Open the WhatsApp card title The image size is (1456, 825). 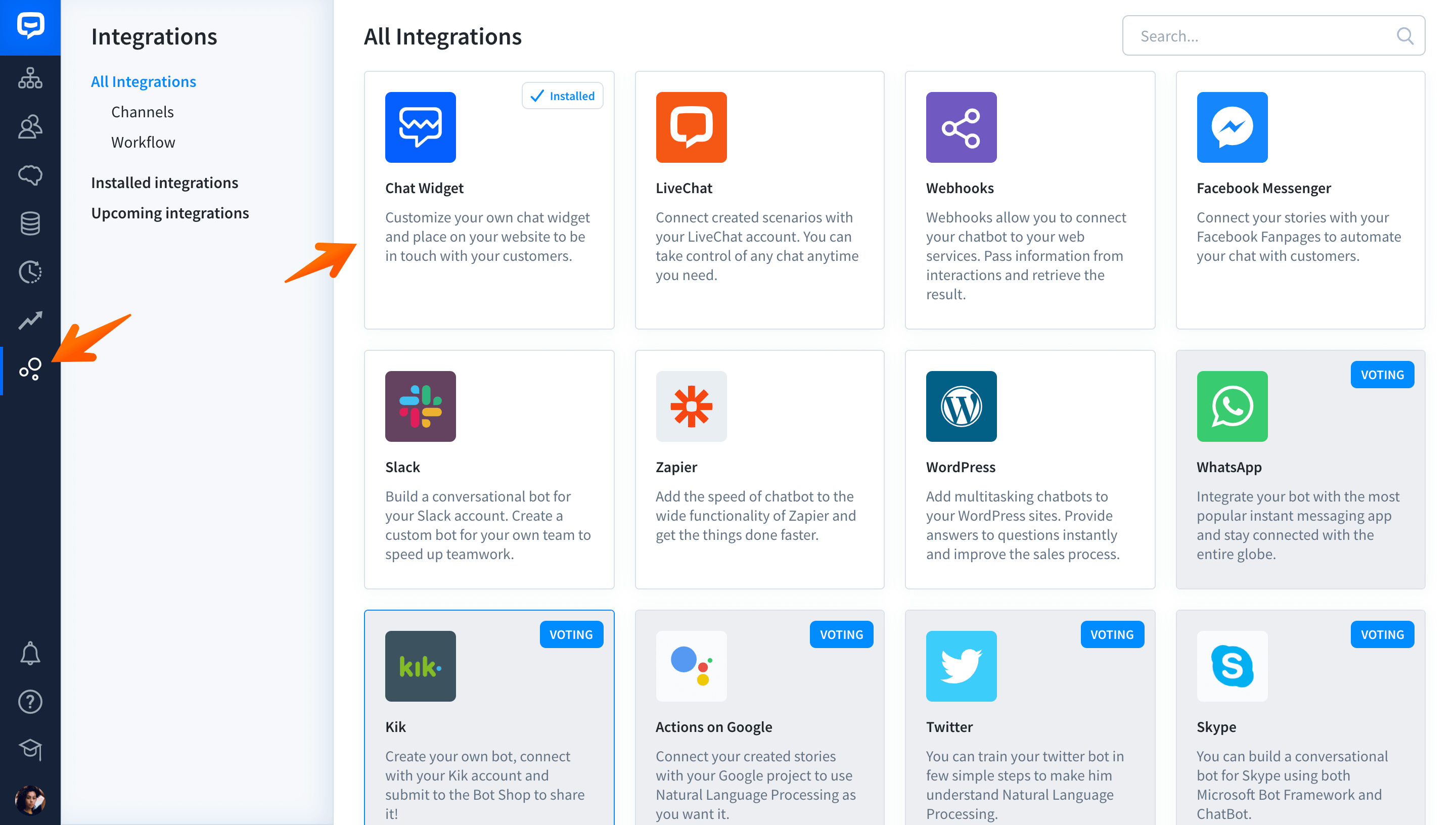(1230, 467)
